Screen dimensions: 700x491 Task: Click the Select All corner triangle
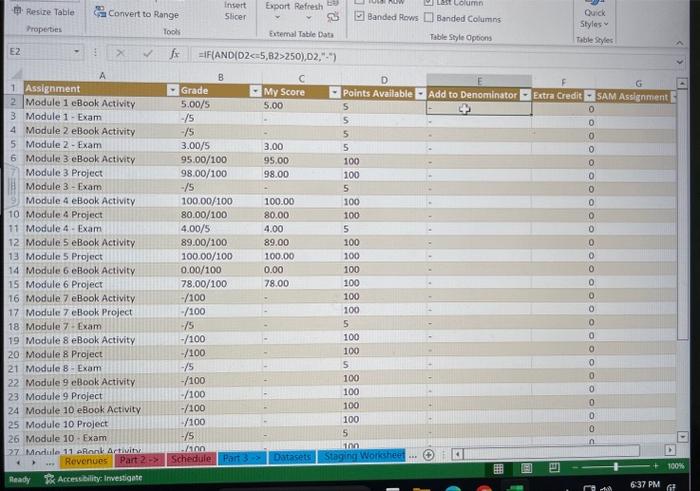tap(16, 74)
